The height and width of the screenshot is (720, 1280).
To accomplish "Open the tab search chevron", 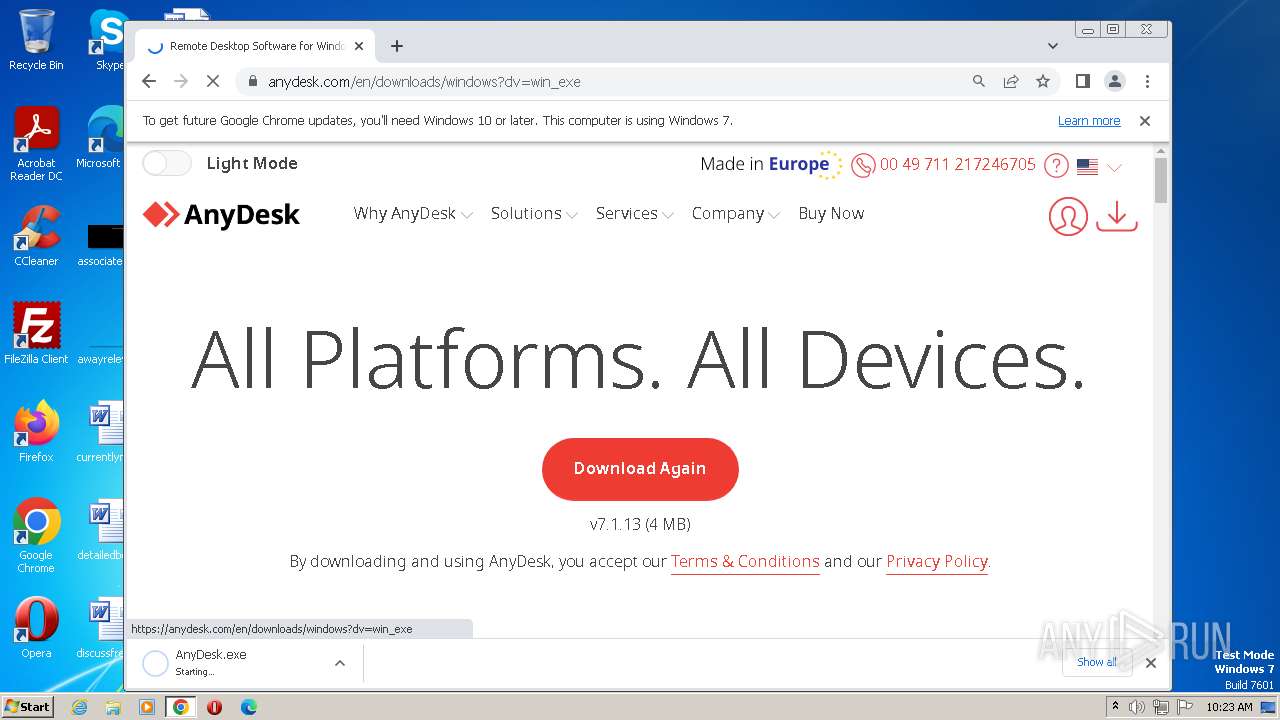I will click(1052, 46).
